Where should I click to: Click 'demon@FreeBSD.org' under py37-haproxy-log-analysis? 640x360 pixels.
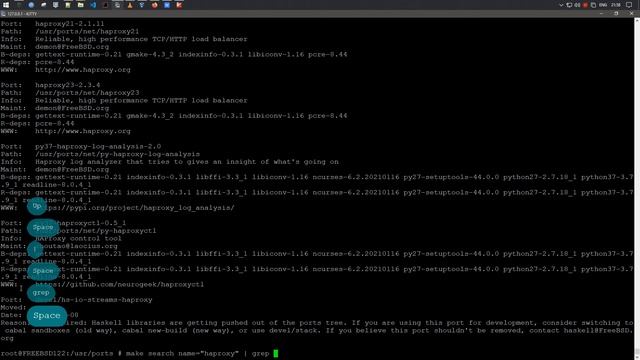click(72, 169)
